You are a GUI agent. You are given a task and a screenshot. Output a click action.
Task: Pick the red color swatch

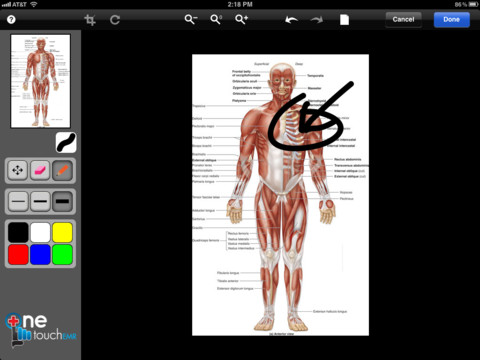[18, 254]
